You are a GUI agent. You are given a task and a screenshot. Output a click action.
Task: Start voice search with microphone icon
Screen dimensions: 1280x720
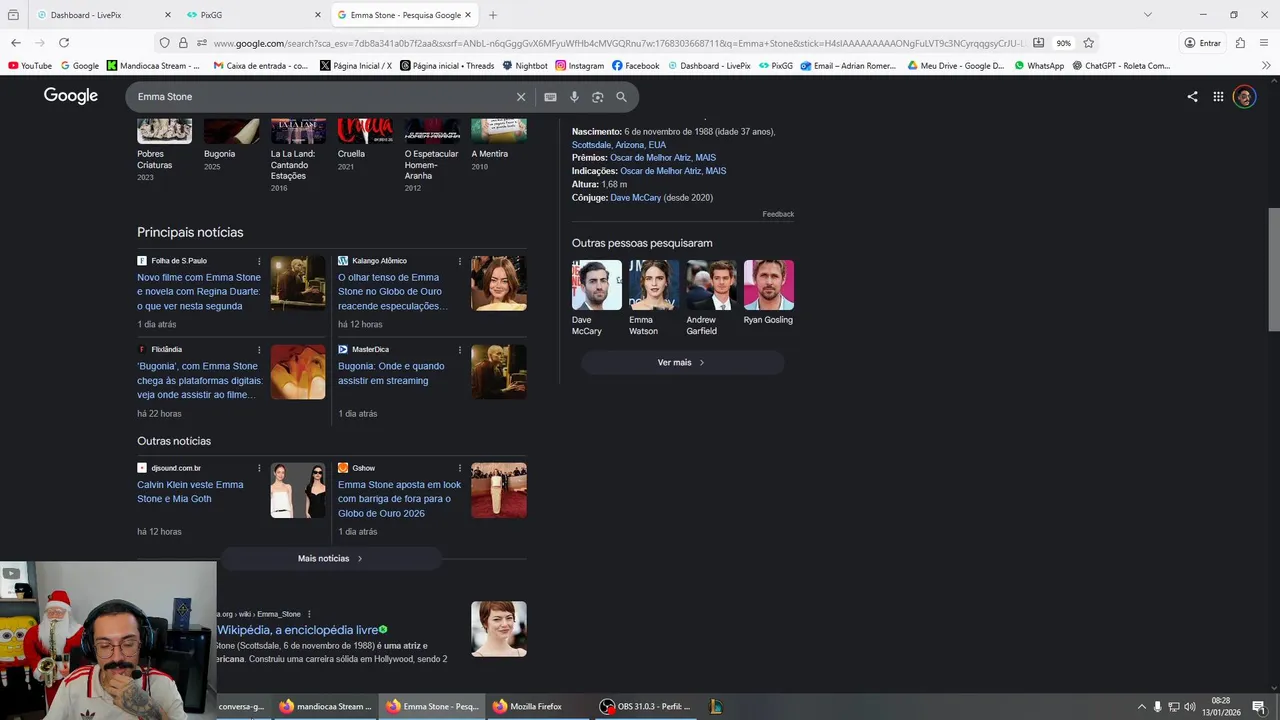[x=574, y=97]
